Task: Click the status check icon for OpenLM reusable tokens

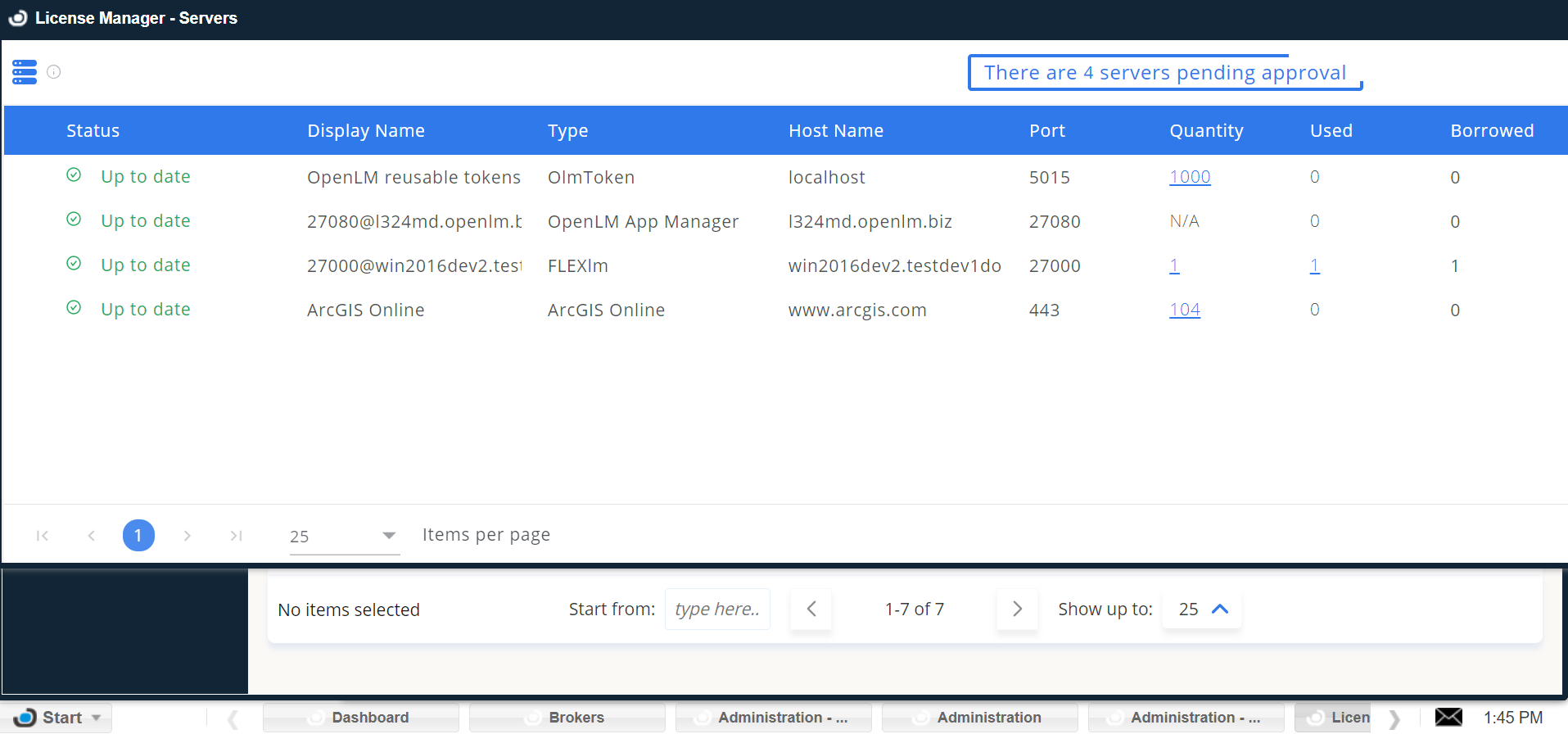Action: point(74,175)
